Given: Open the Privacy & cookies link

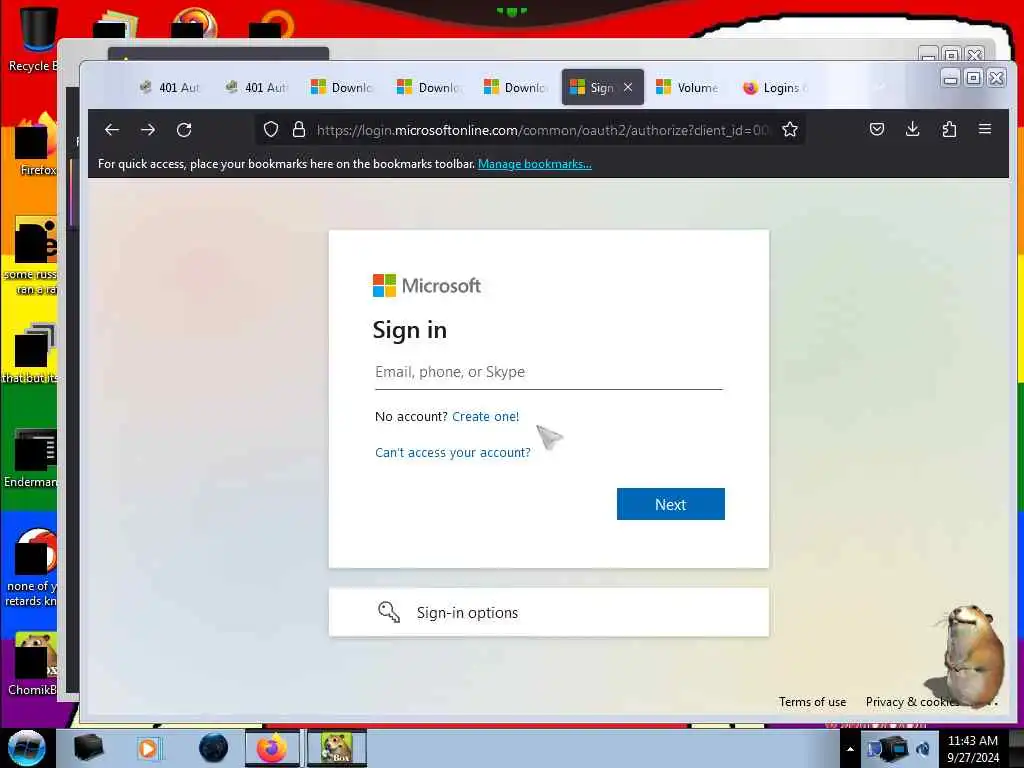Looking at the screenshot, I should [x=912, y=702].
